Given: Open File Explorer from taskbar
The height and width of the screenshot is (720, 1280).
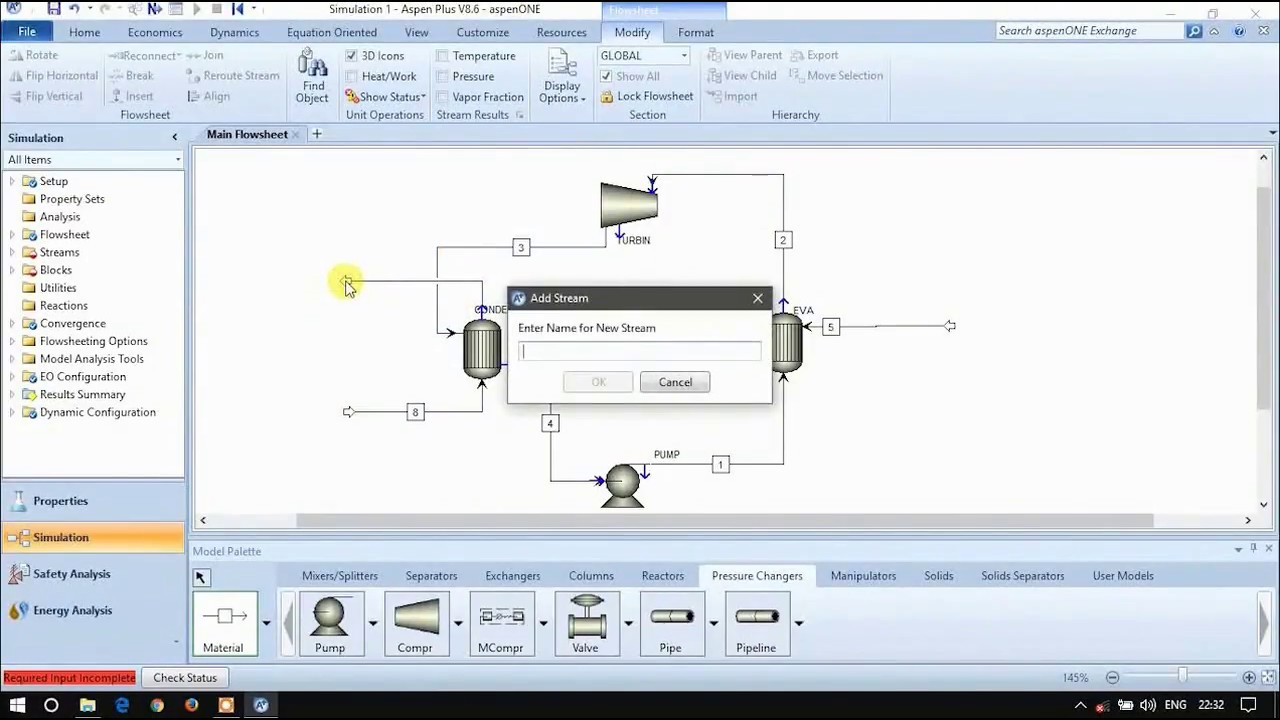Looking at the screenshot, I should [x=87, y=705].
